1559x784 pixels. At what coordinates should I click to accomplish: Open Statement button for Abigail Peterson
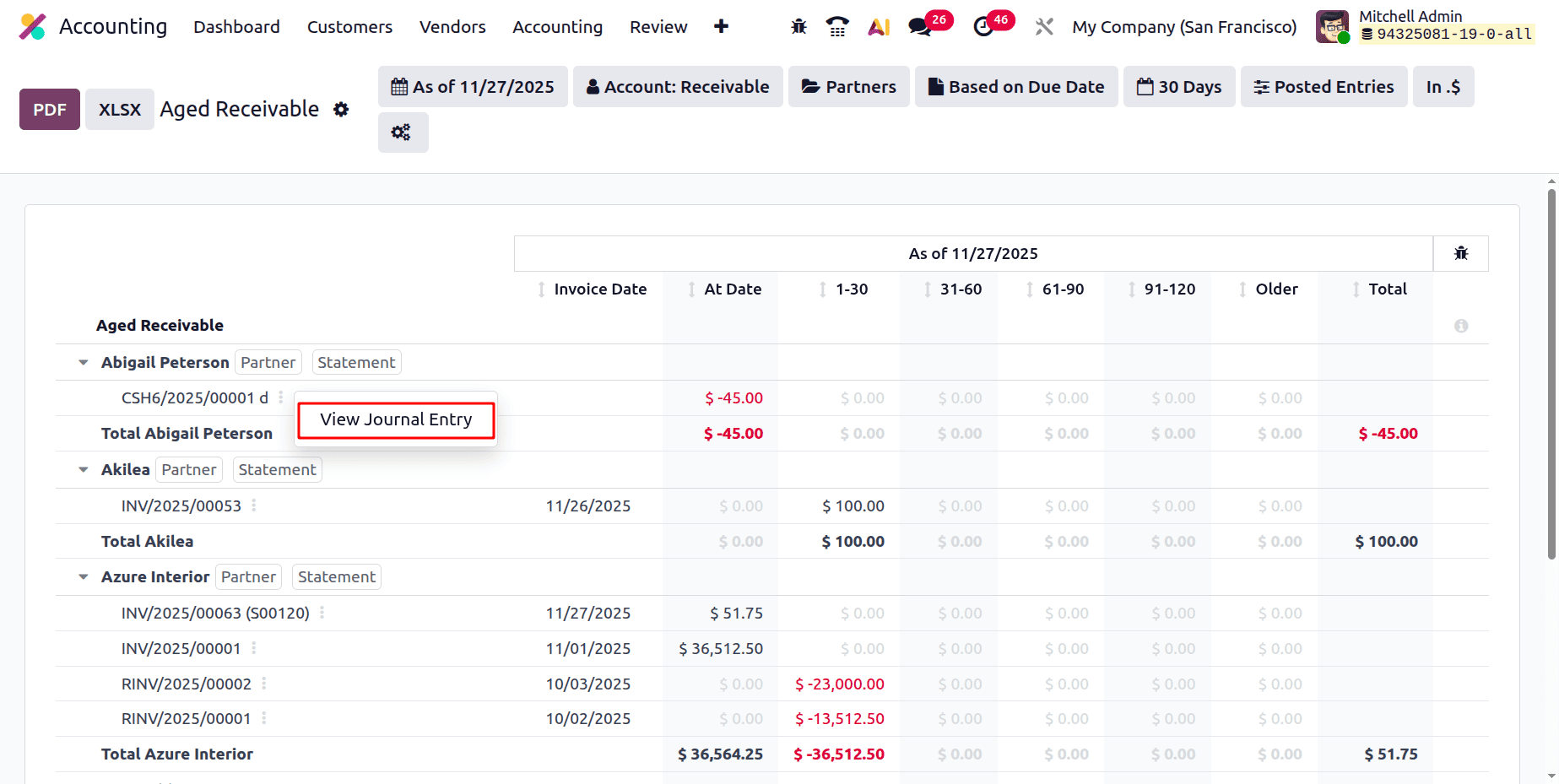[x=356, y=363]
